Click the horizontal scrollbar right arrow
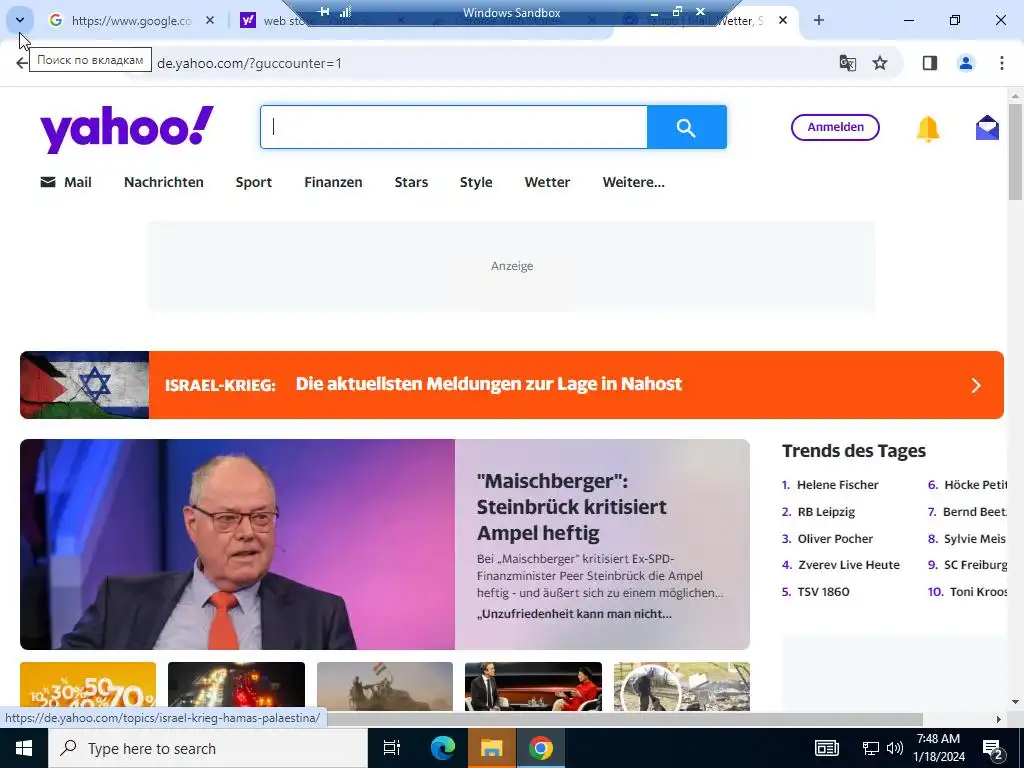Viewport: 1024px width, 768px height. click(x=998, y=719)
